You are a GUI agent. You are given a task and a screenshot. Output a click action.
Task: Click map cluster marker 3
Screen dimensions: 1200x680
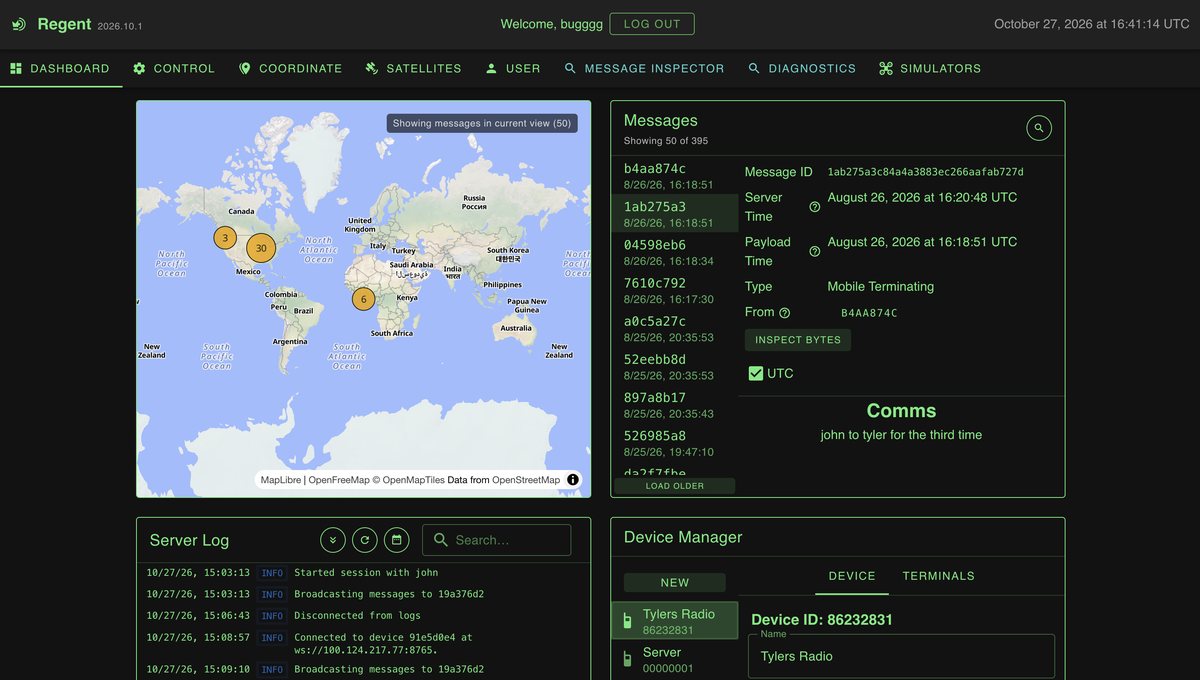pyautogui.click(x=226, y=238)
